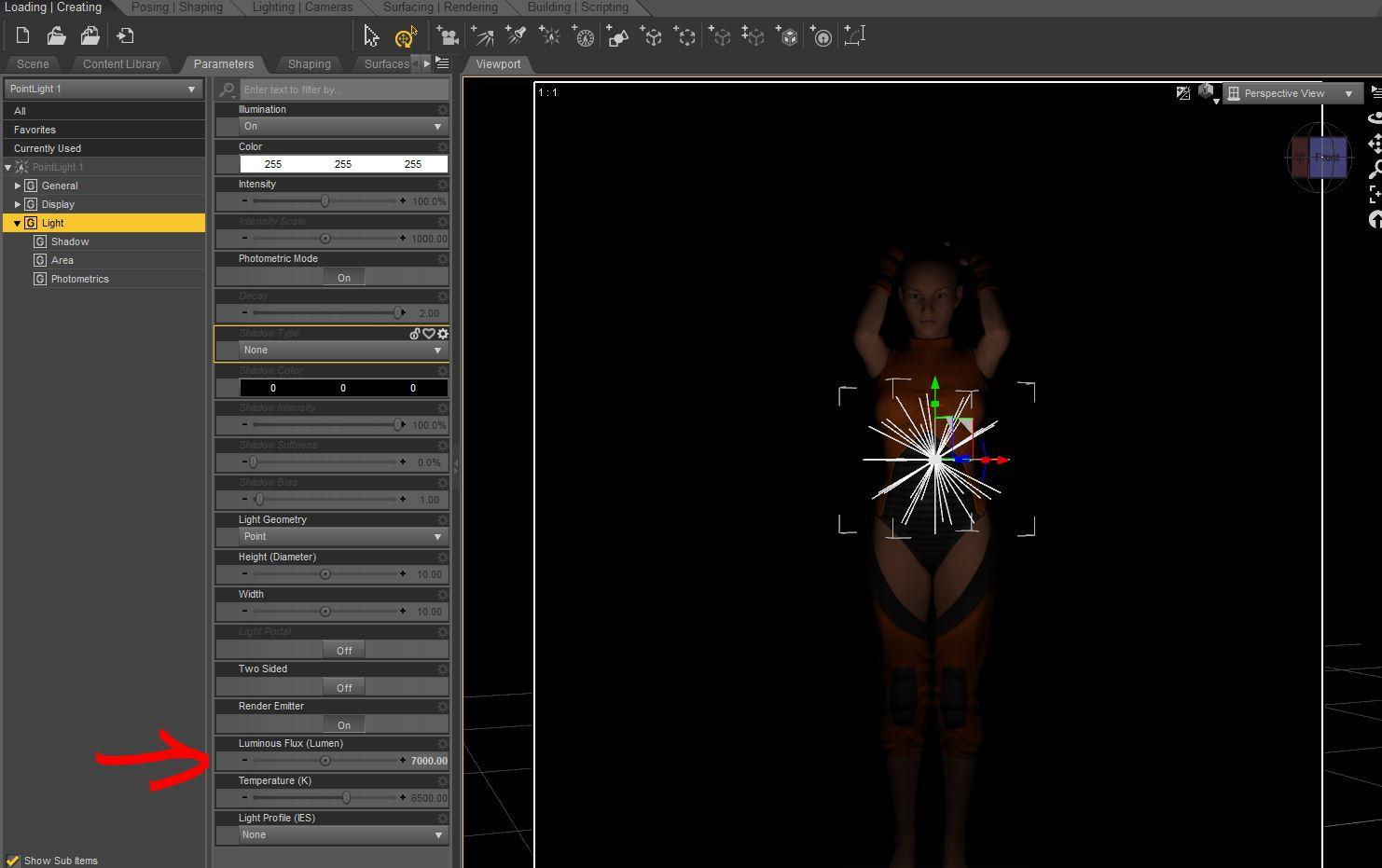Create a new distant light

(x=482, y=36)
